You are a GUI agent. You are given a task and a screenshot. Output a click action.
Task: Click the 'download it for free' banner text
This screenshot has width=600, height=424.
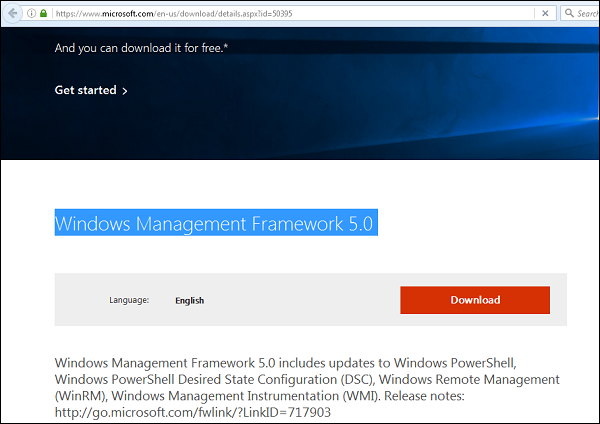[x=147, y=47]
